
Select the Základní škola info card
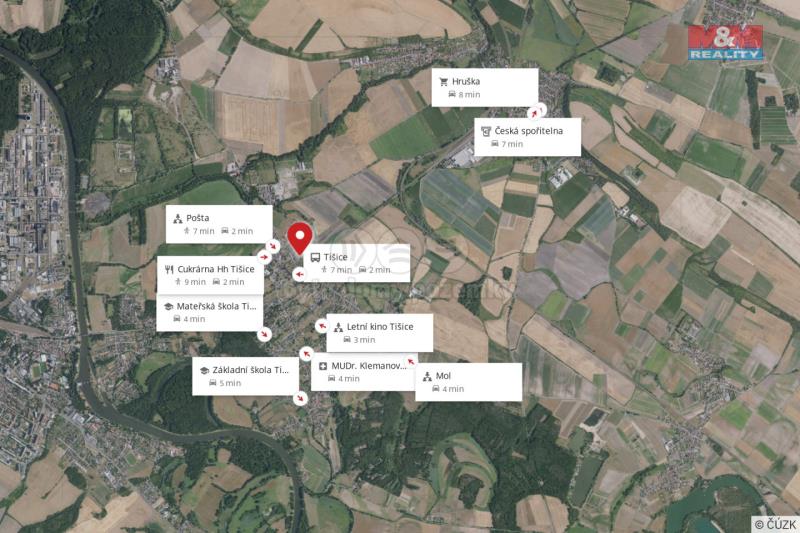coord(245,376)
